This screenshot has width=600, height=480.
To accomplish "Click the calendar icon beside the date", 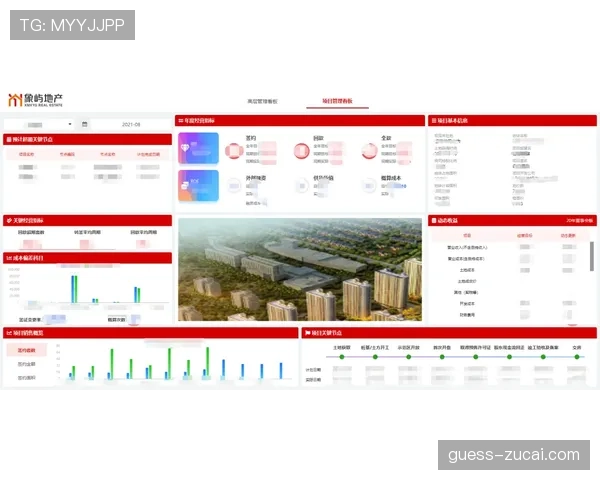I will pyautogui.click(x=85, y=124).
